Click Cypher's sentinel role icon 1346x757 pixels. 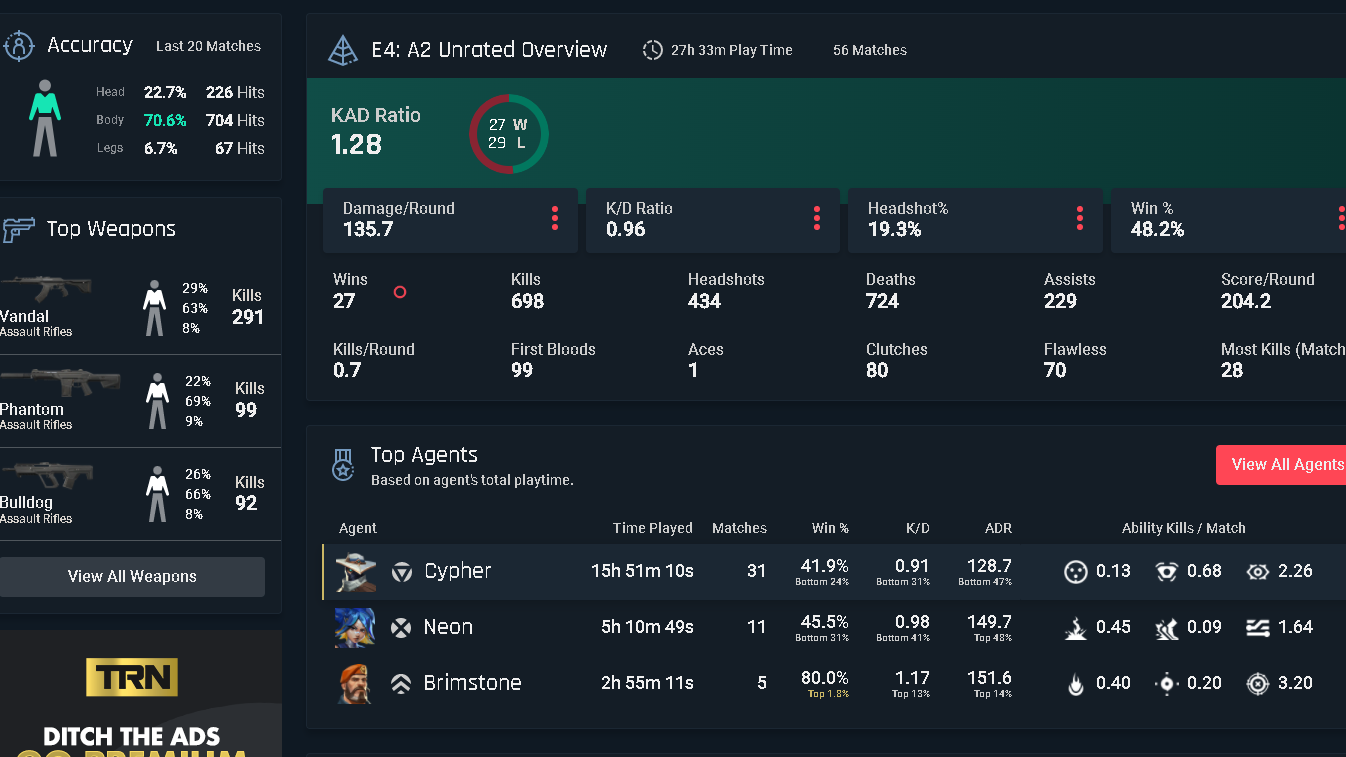[x=401, y=572]
